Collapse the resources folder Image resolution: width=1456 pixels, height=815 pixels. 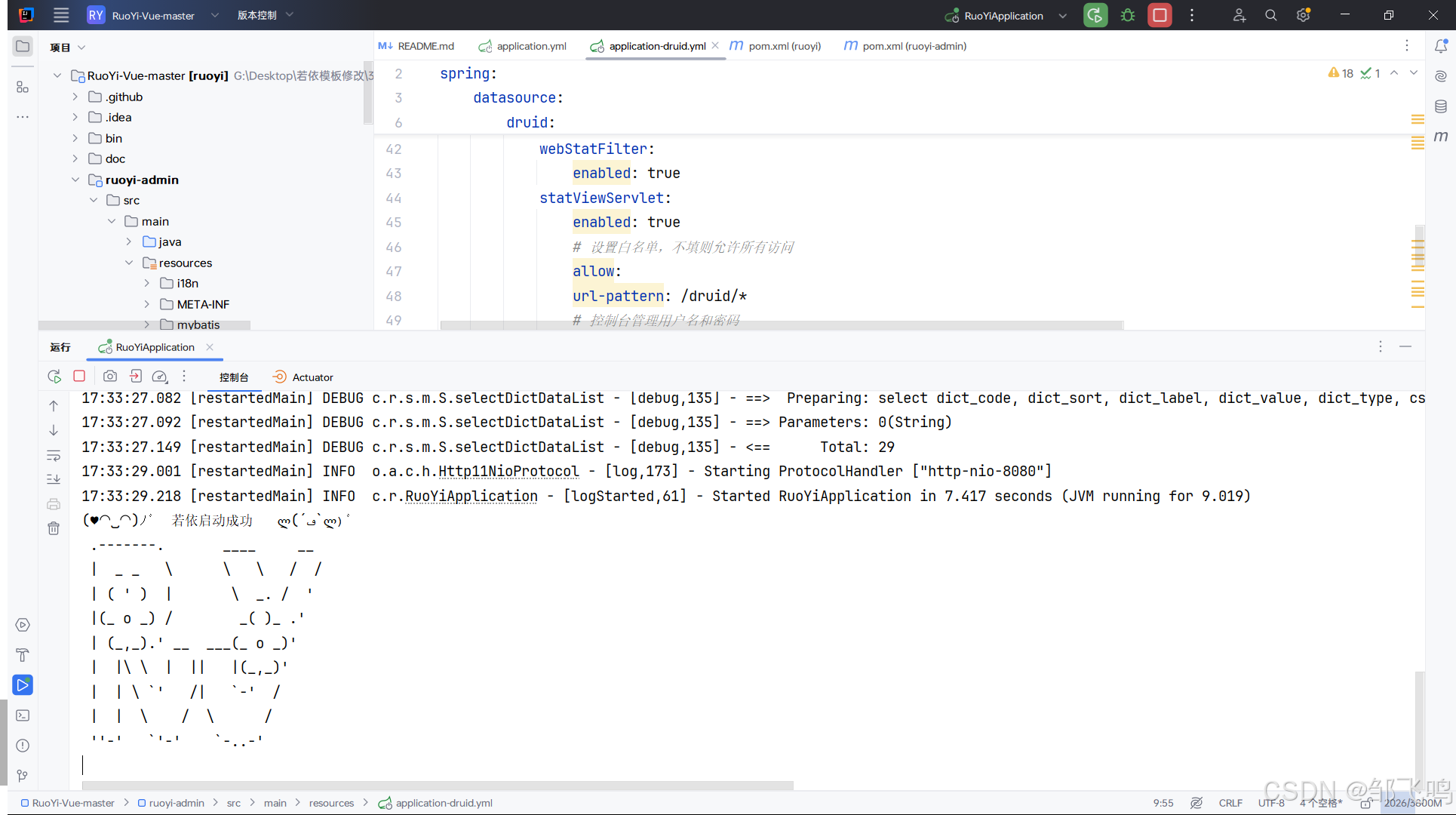129,263
